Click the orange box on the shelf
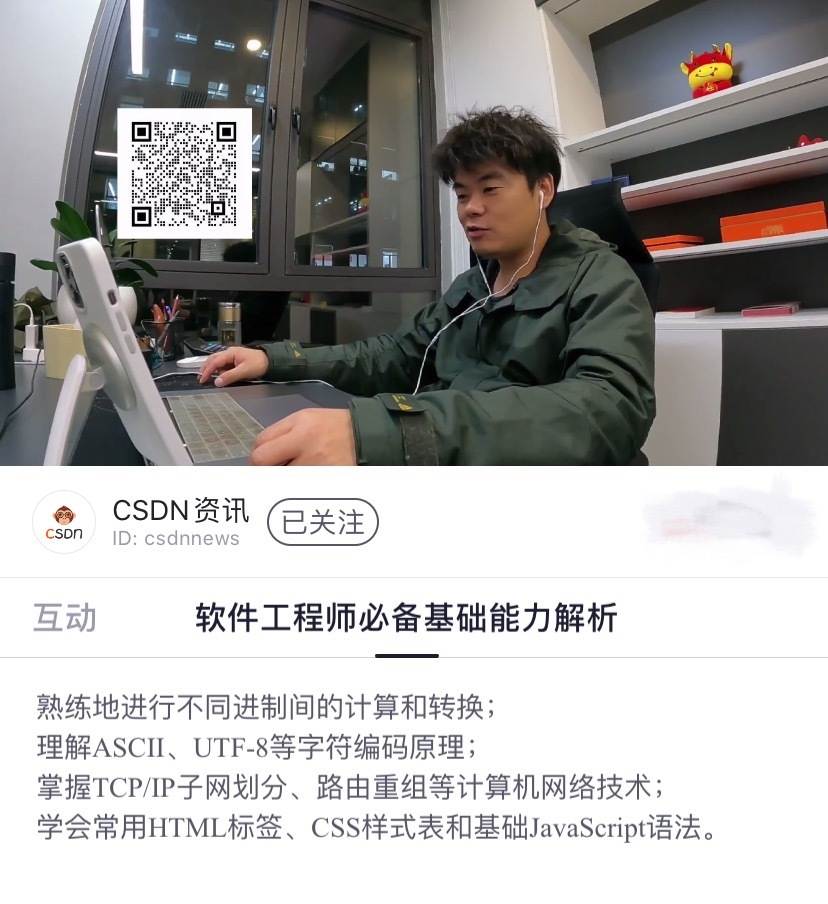The width and height of the screenshot is (828, 904). tap(773, 221)
